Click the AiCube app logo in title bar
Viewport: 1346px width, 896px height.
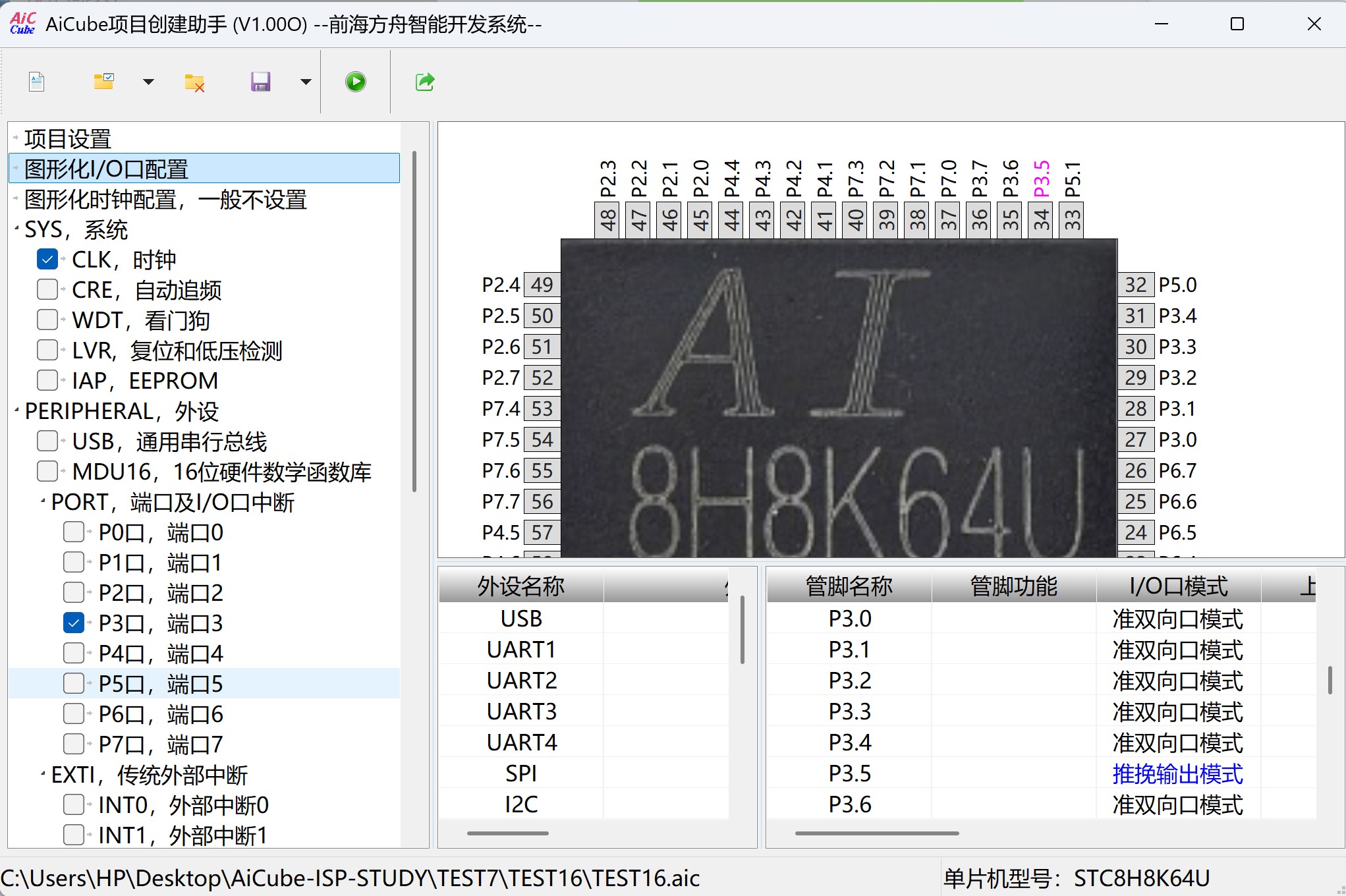[22, 24]
